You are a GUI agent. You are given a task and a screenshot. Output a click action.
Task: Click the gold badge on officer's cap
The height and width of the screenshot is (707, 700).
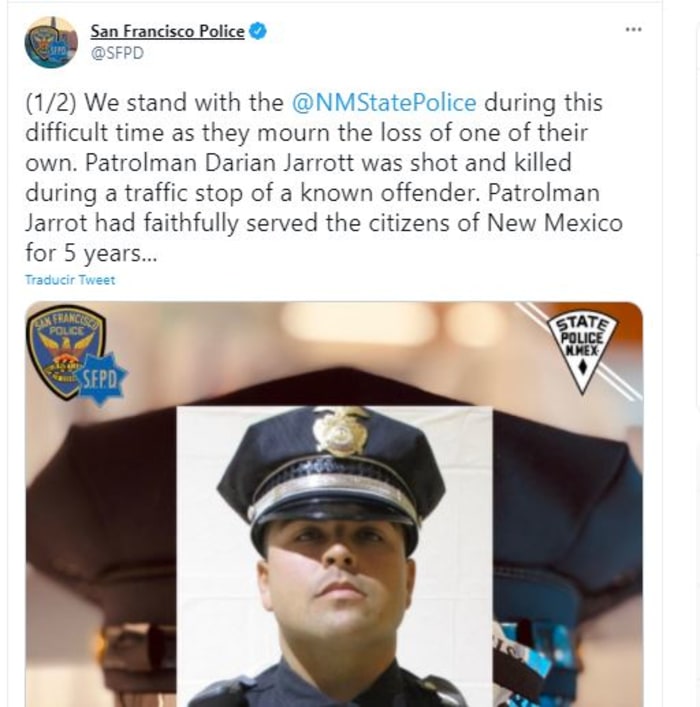click(x=341, y=431)
